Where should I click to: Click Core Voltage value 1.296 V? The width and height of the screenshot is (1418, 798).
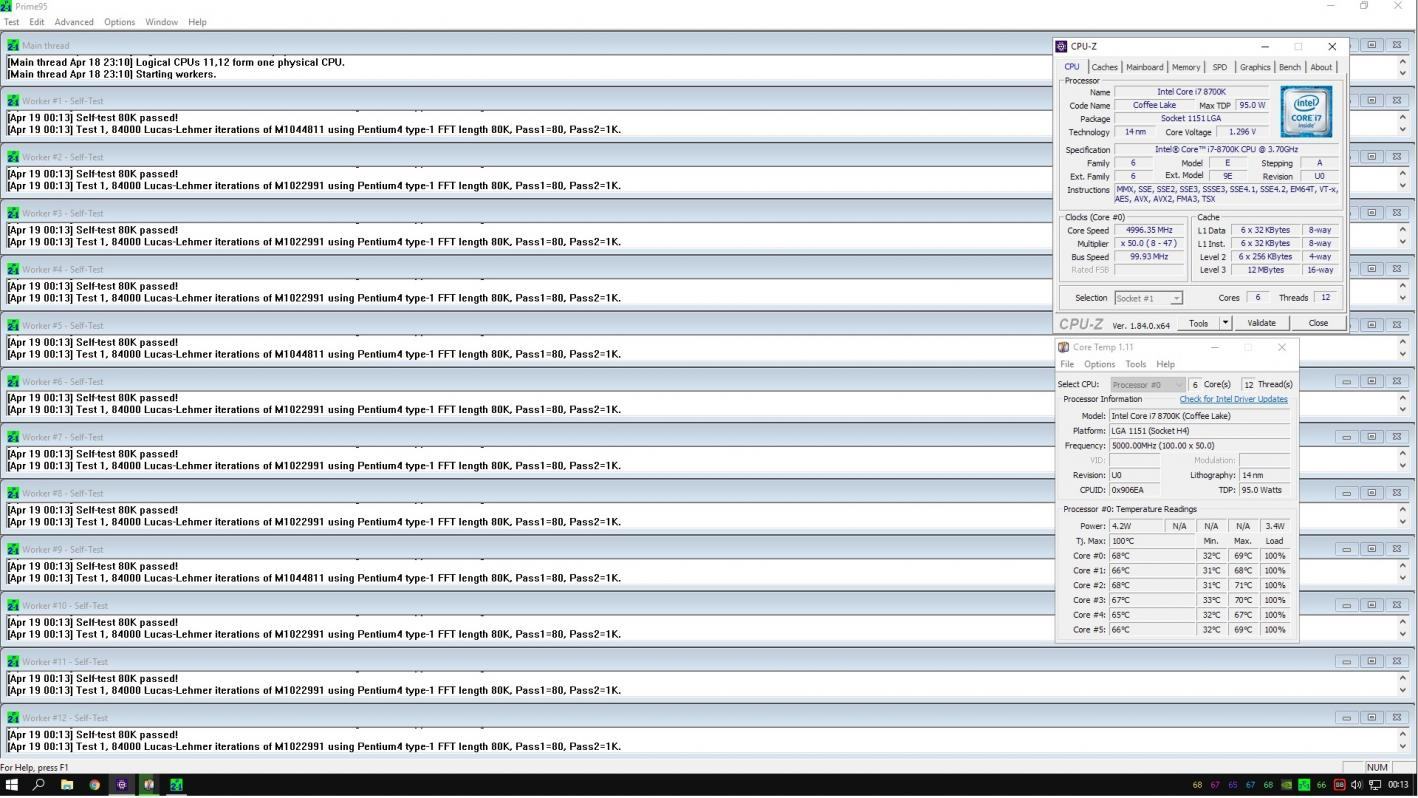pyautogui.click(x=1240, y=131)
